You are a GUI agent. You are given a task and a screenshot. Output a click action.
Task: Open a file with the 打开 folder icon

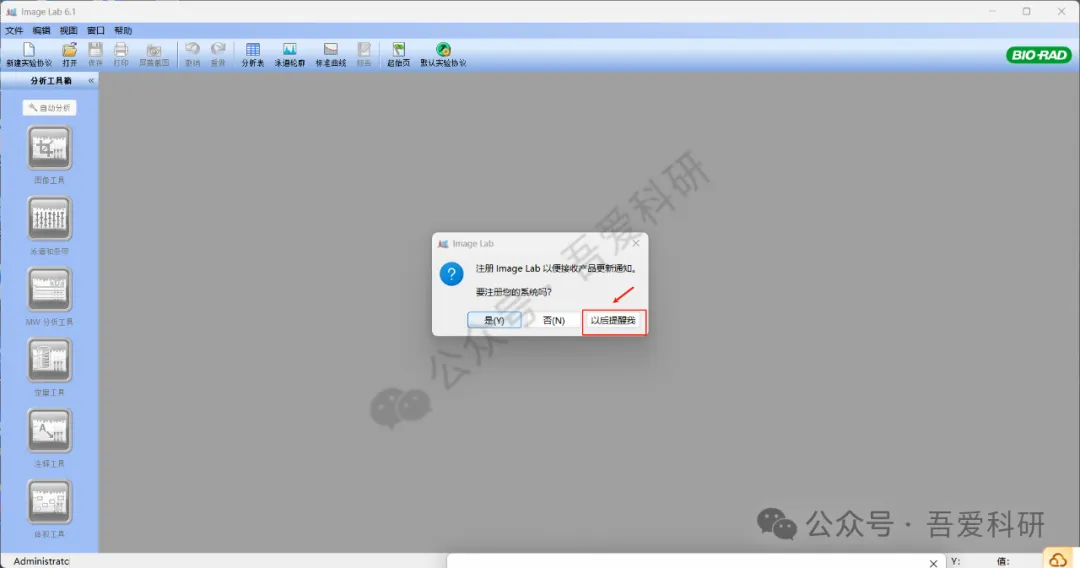point(70,50)
